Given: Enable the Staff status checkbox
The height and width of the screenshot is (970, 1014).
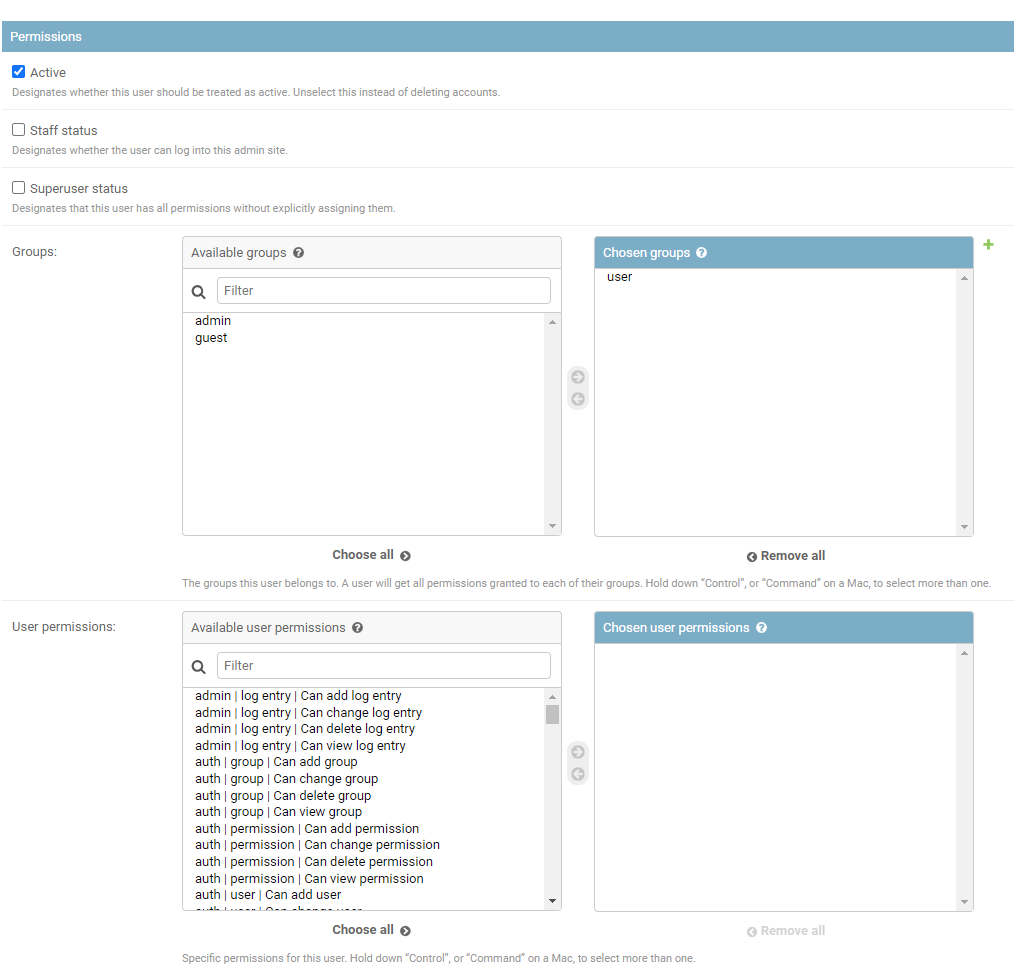Looking at the screenshot, I should (19, 130).
